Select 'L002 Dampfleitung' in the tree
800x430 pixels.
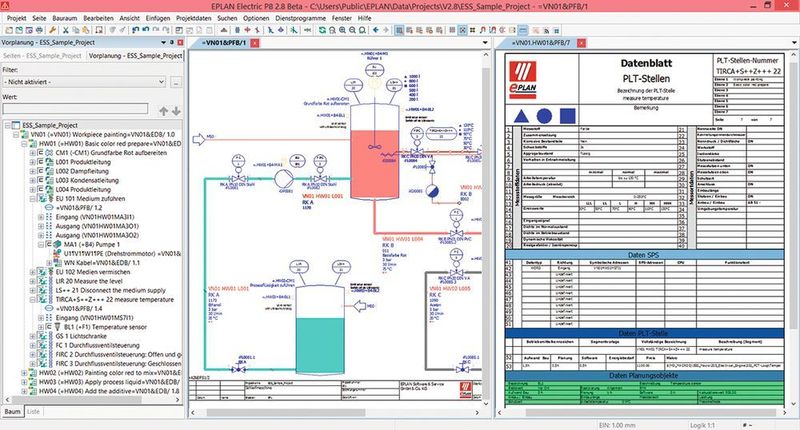point(82,171)
